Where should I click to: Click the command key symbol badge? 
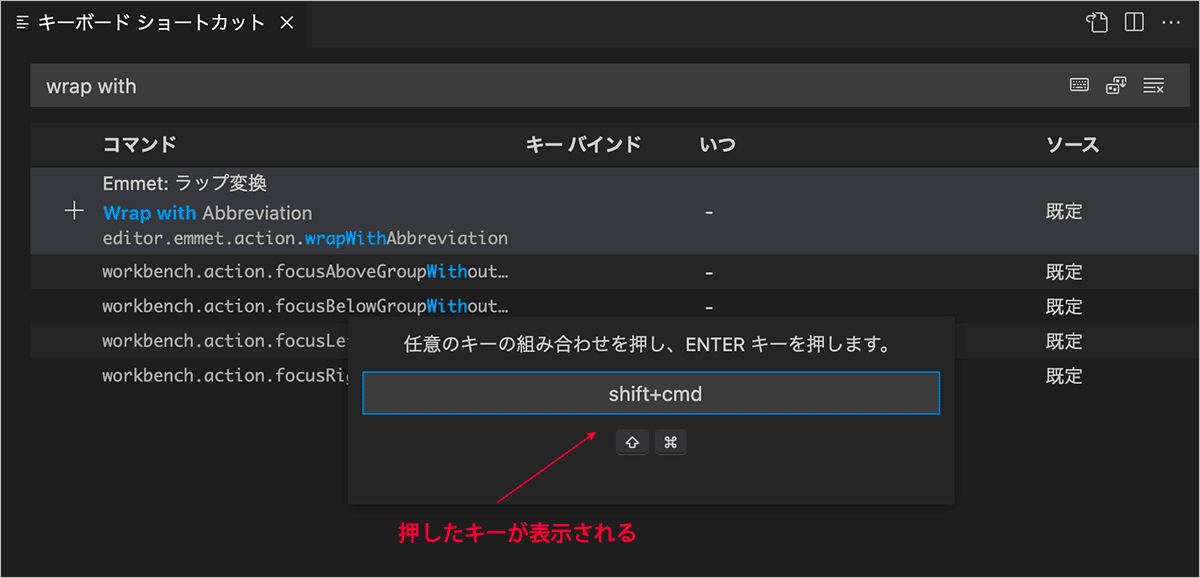[x=670, y=442]
